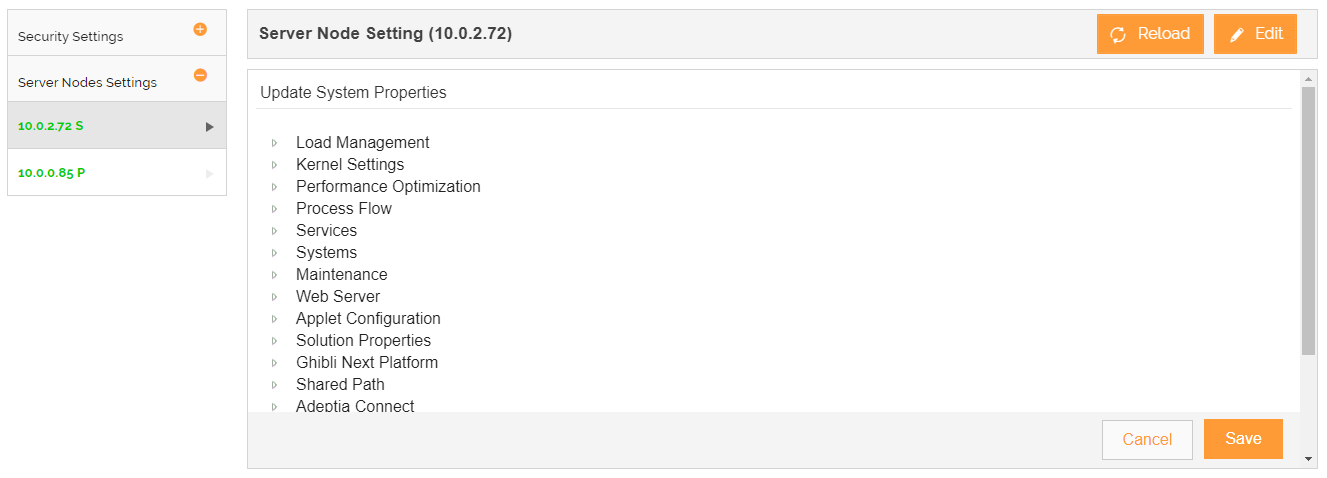This screenshot has height=478, width=1327.
Task: Click the arrow icon beside 10.0.2.72 S
Action: pyautogui.click(x=210, y=127)
